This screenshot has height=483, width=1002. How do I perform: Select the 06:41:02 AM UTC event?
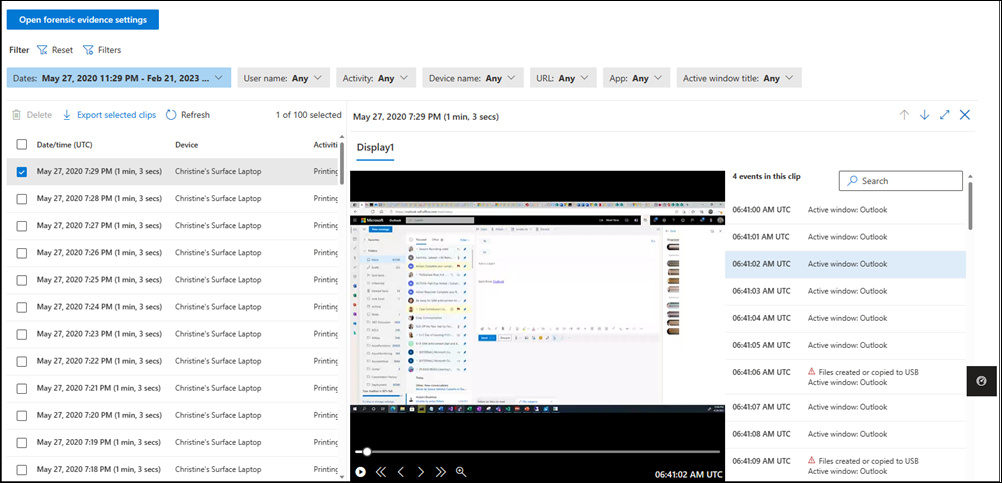[x=845, y=264]
